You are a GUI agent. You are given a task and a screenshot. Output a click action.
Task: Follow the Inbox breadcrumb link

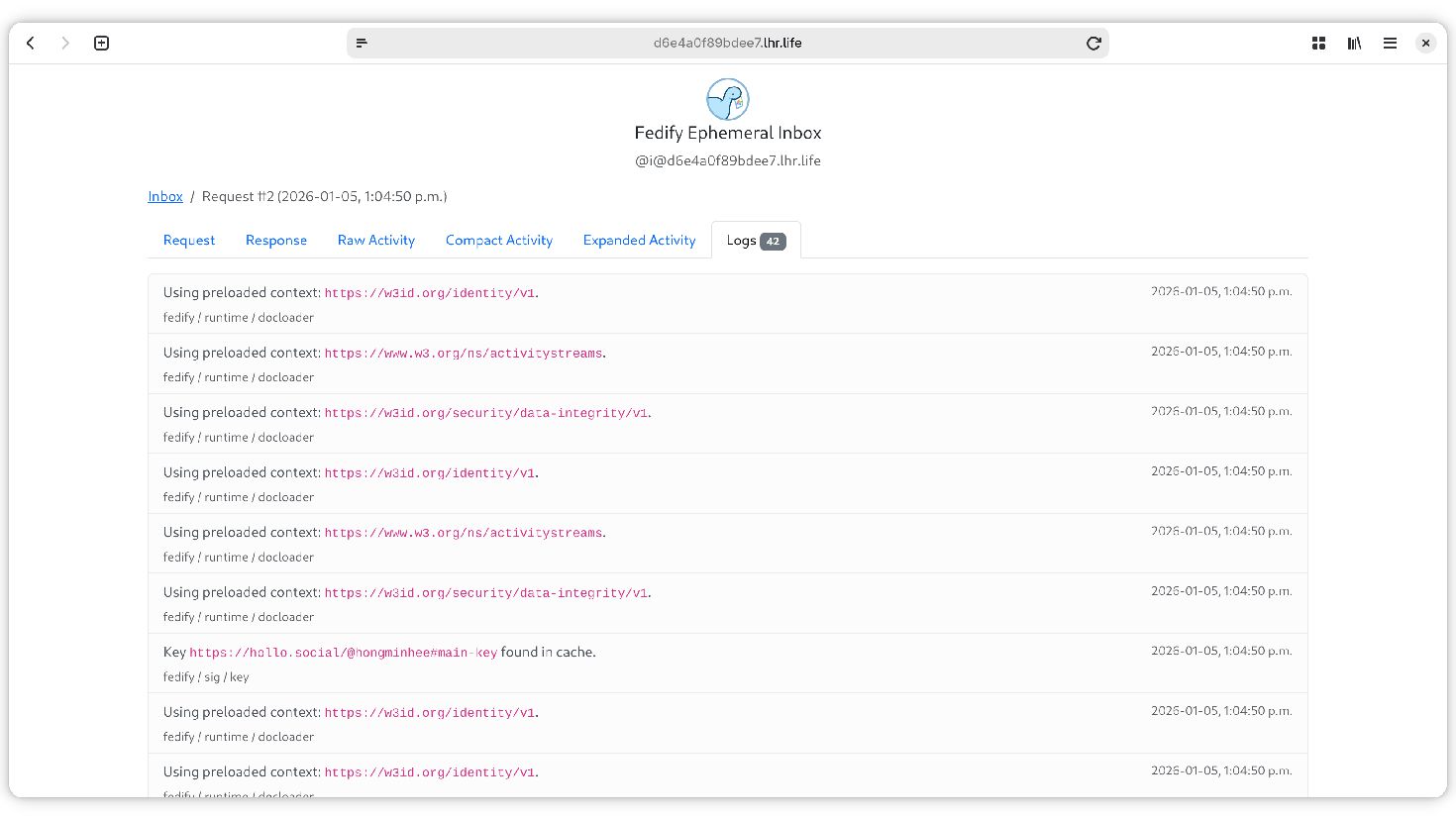click(x=165, y=196)
